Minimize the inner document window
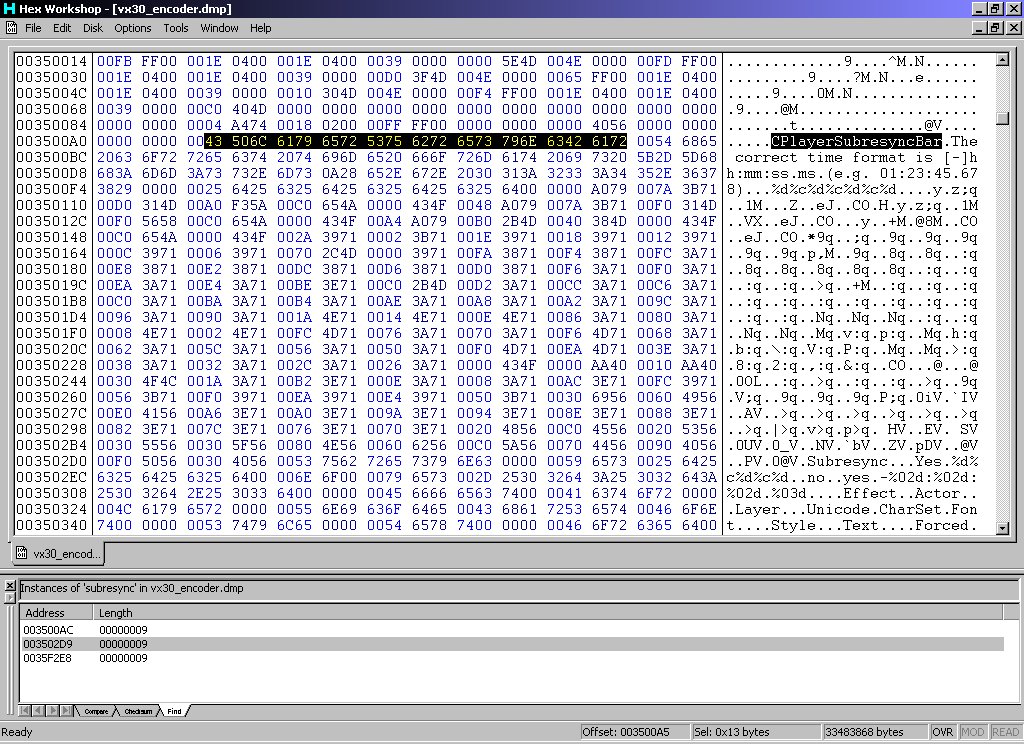The image size is (1024, 744). point(978,28)
